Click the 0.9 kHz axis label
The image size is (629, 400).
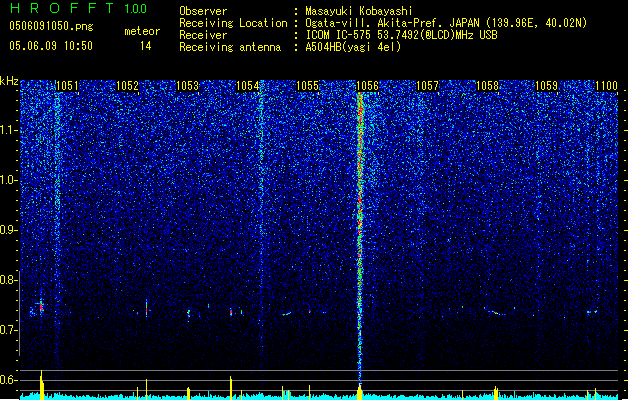pyautogui.click(x=8, y=230)
